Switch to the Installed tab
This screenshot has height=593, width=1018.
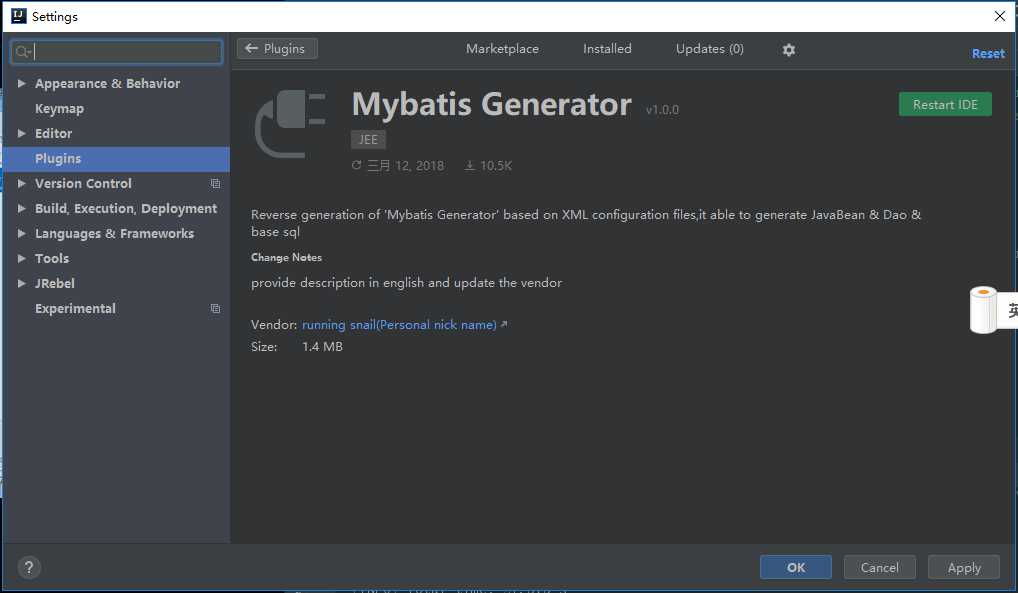click(607, 49)
